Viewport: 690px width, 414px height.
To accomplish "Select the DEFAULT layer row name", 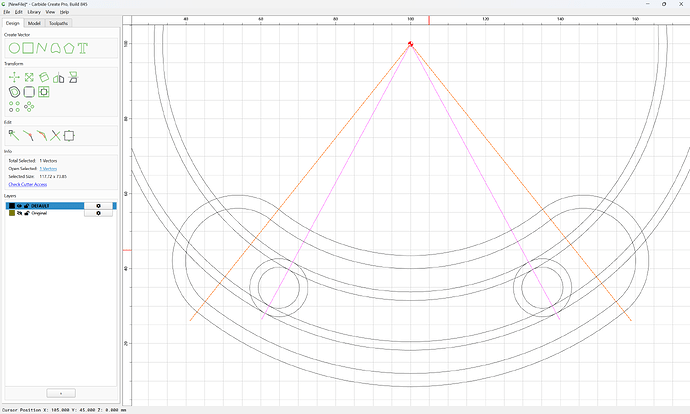I will coord(40,206).
